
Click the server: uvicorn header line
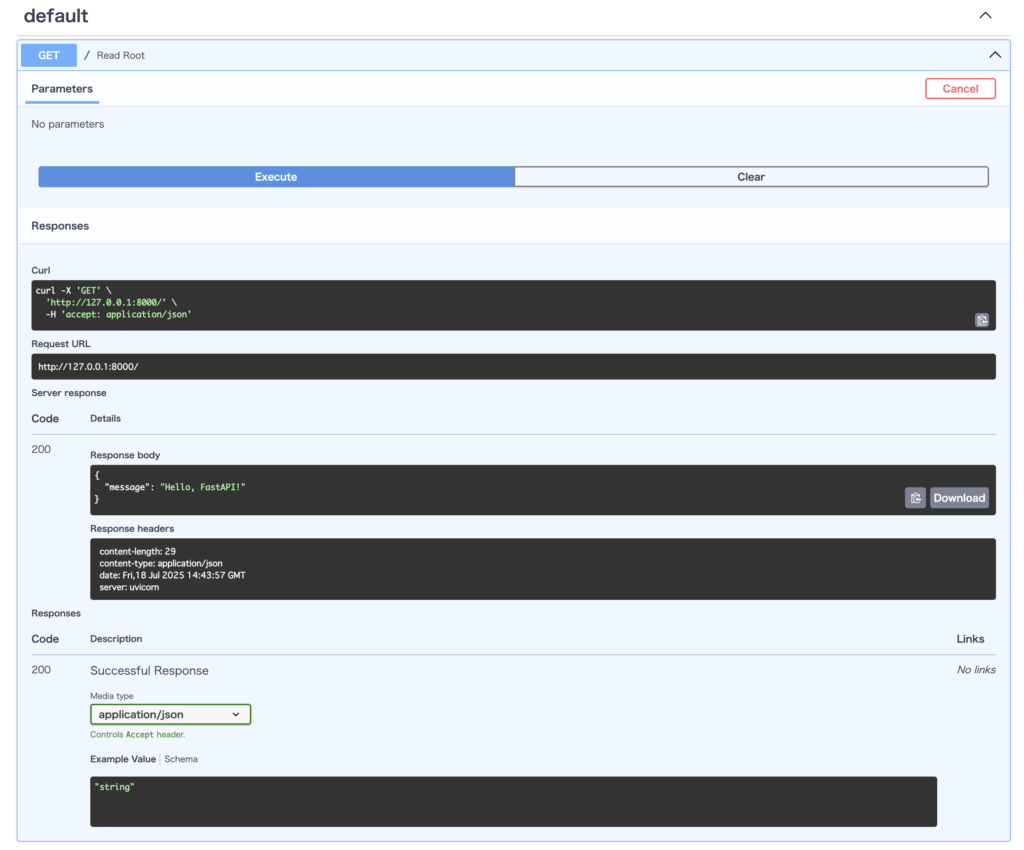(x=129, y=588)
